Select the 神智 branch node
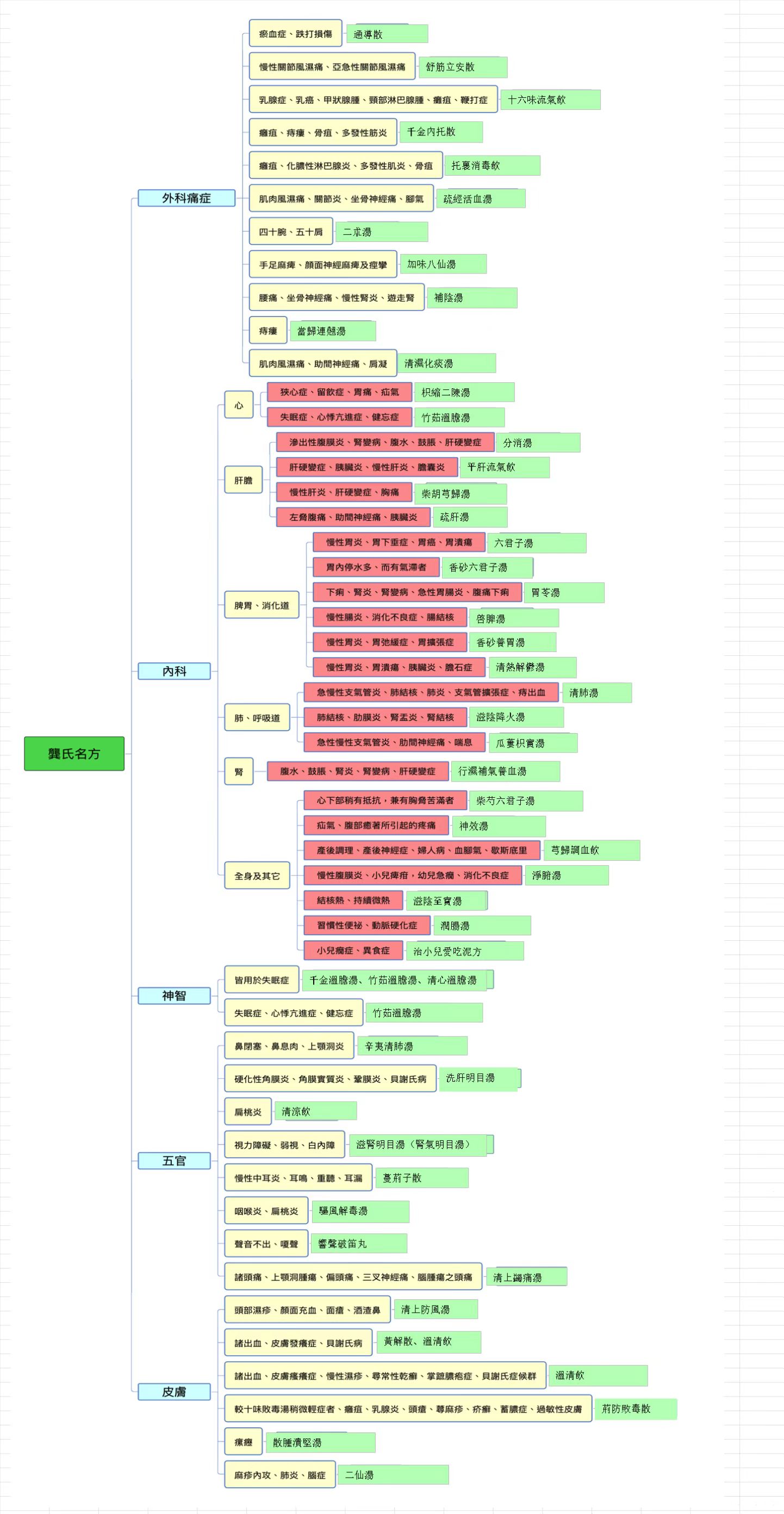Viewport: 784px width, 1514px height. [174, 996]
